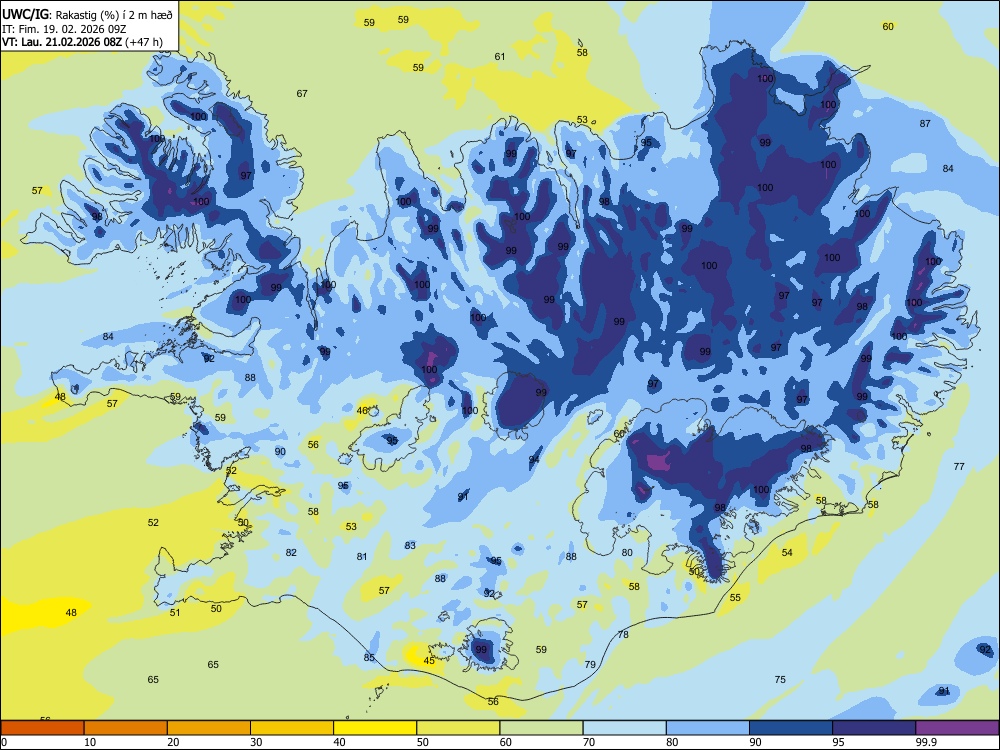Click the medium blue 80–90 legend swatch
The height and width of the screenshot is (750, 1000).
click(x=708, y=728)
